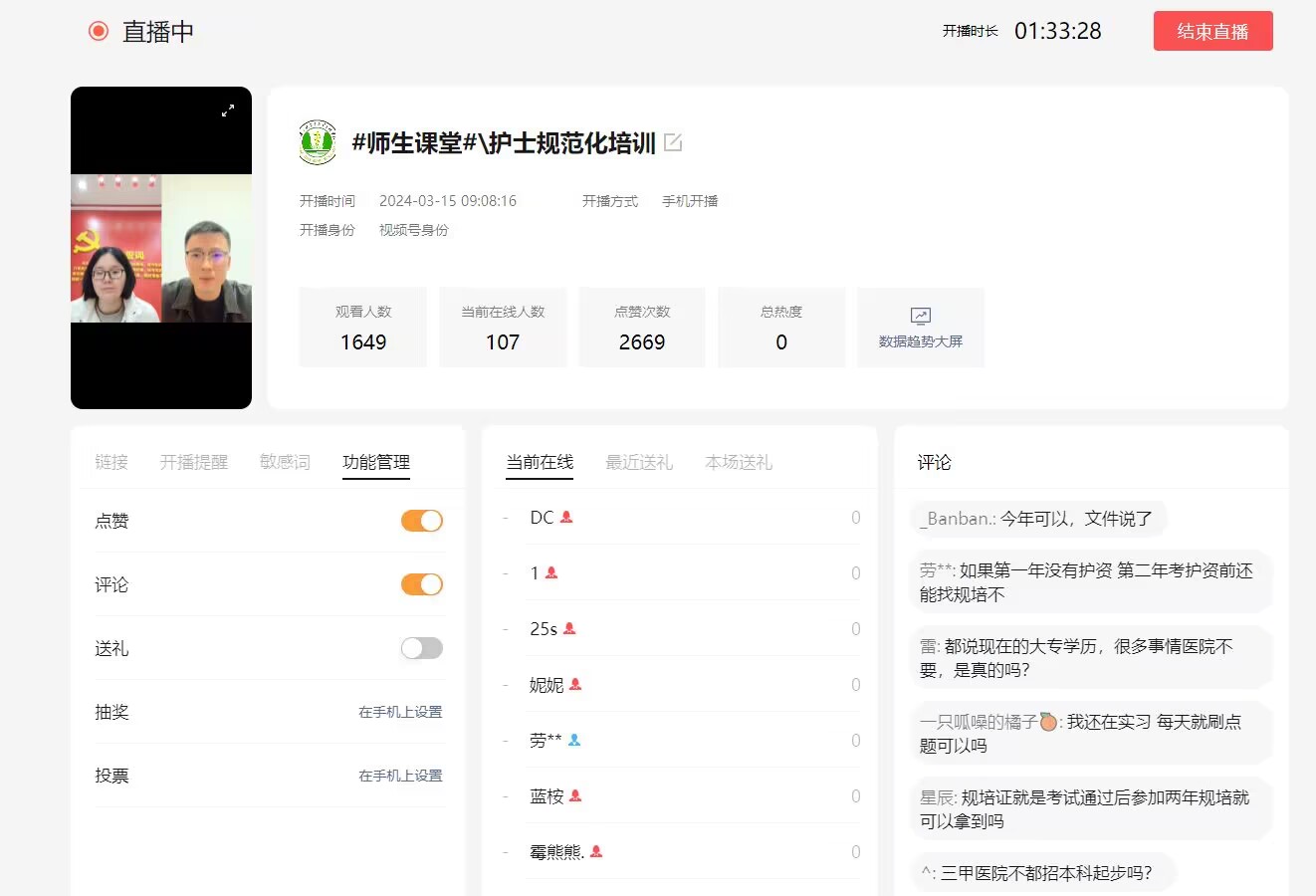This screenshot has height=896, width=1316.
Task: Select the 最近送礼 tab
Action: tap(638, 462)
